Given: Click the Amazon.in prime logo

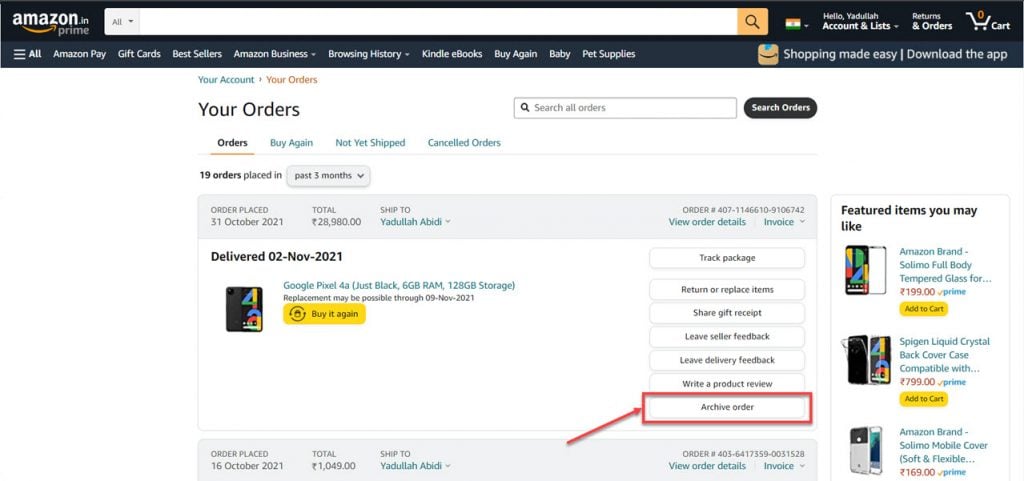Looking at the screenshot, I should [x=51, y=23].
